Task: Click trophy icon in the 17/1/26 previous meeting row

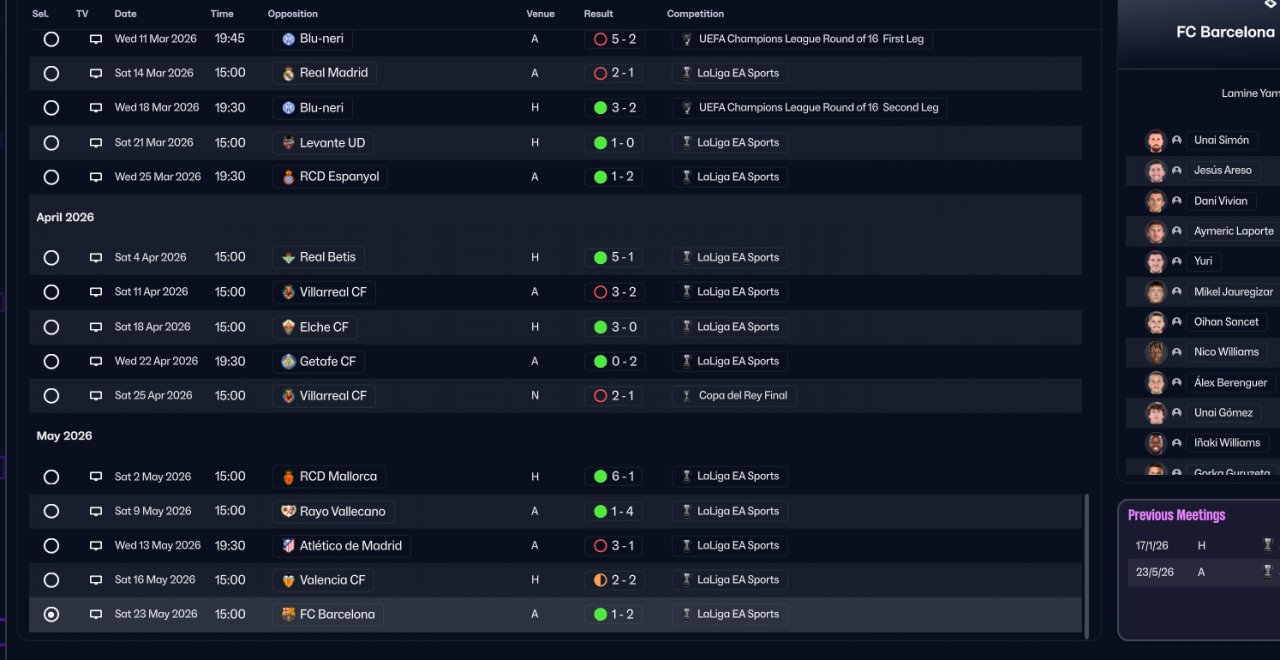Action: [x=1267, y=546]
